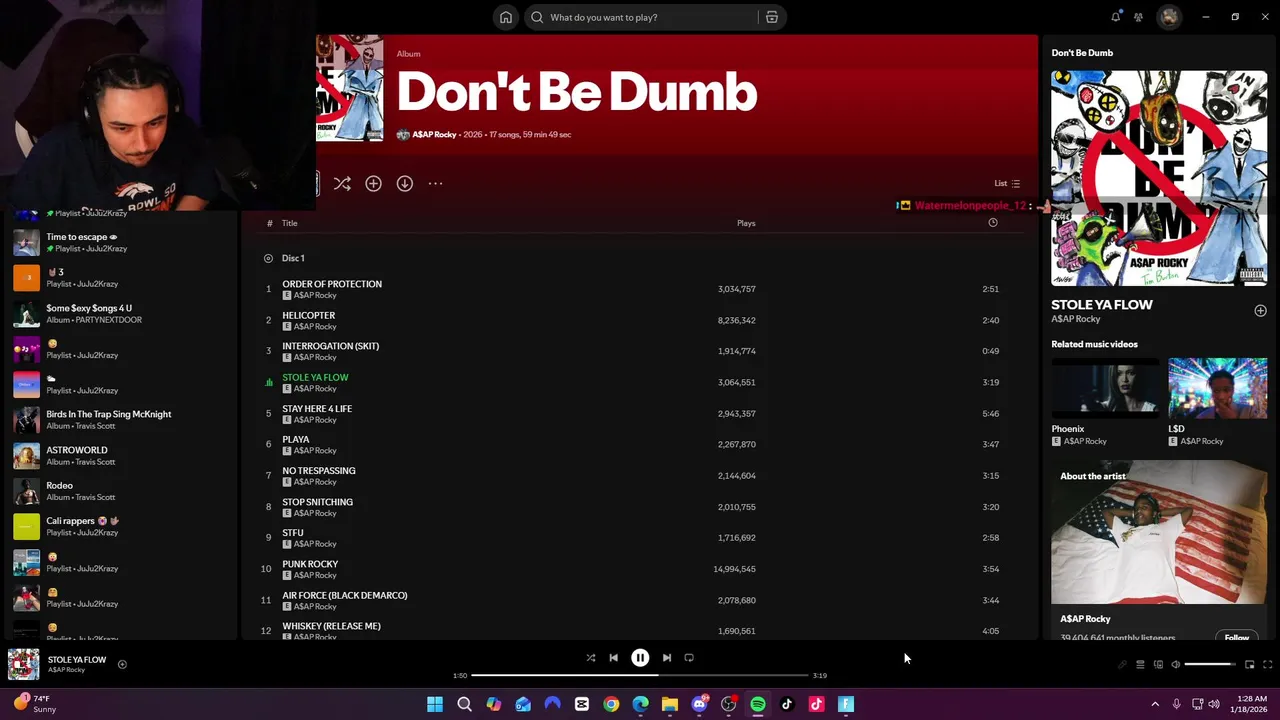The height and width of the screenshot is (720, 1280).
Task: Open the notifications bell
Action: [1115, 17]
